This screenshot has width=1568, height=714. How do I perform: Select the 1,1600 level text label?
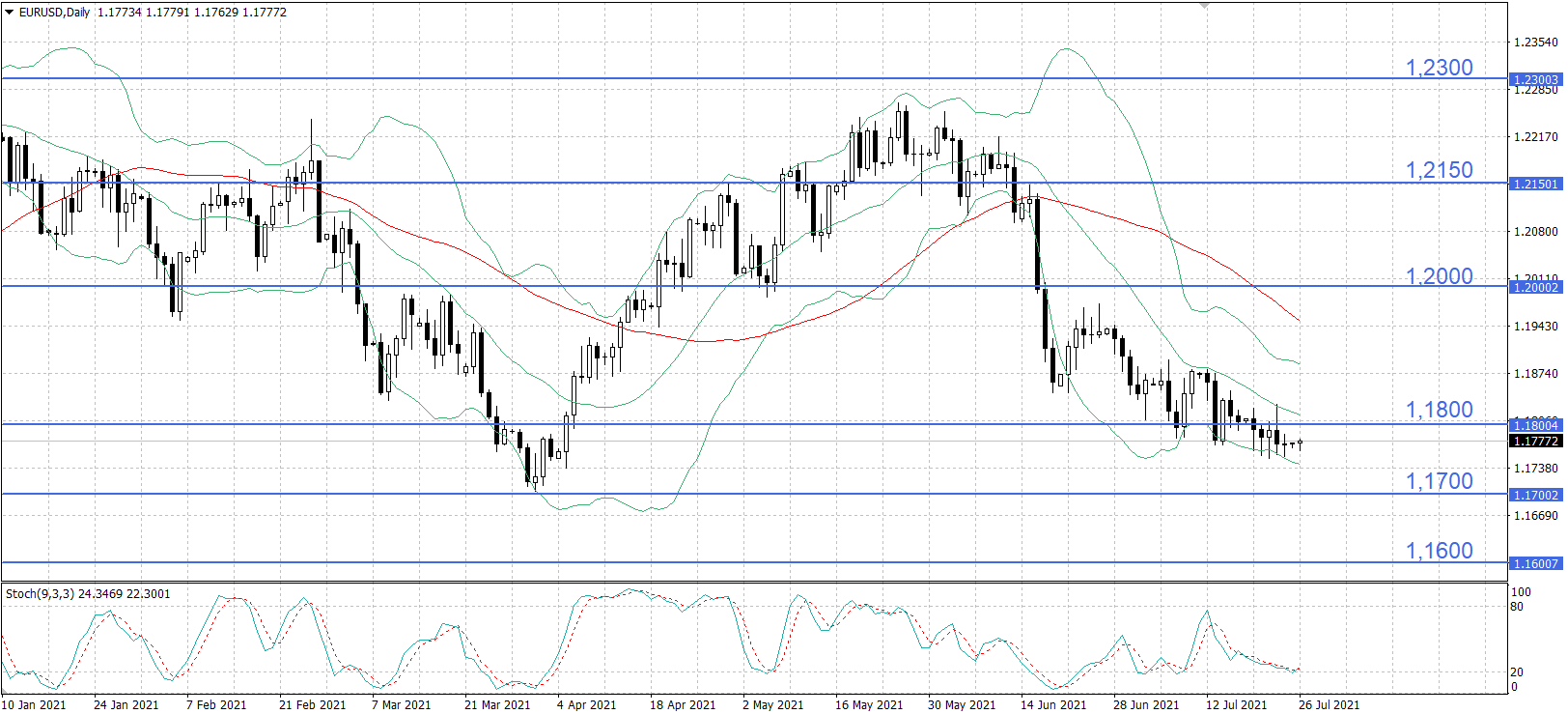[1439, 551]
